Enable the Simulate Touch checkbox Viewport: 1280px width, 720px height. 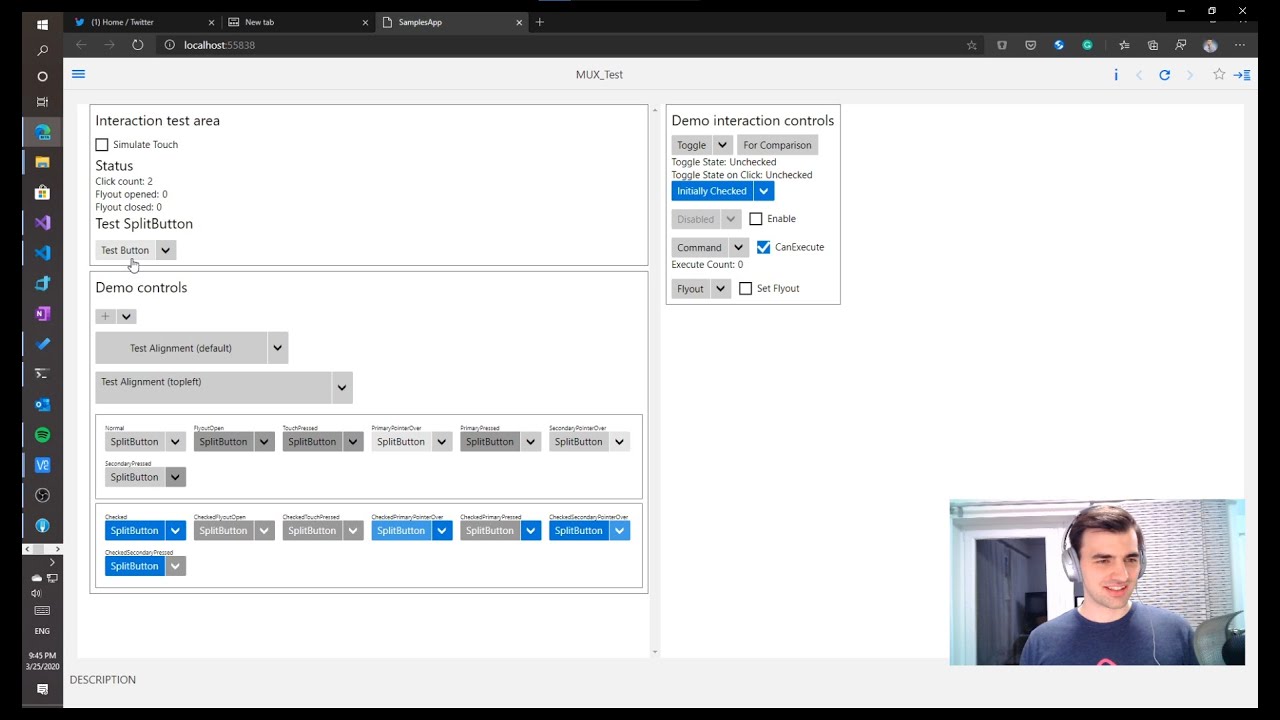coord(102,145)
